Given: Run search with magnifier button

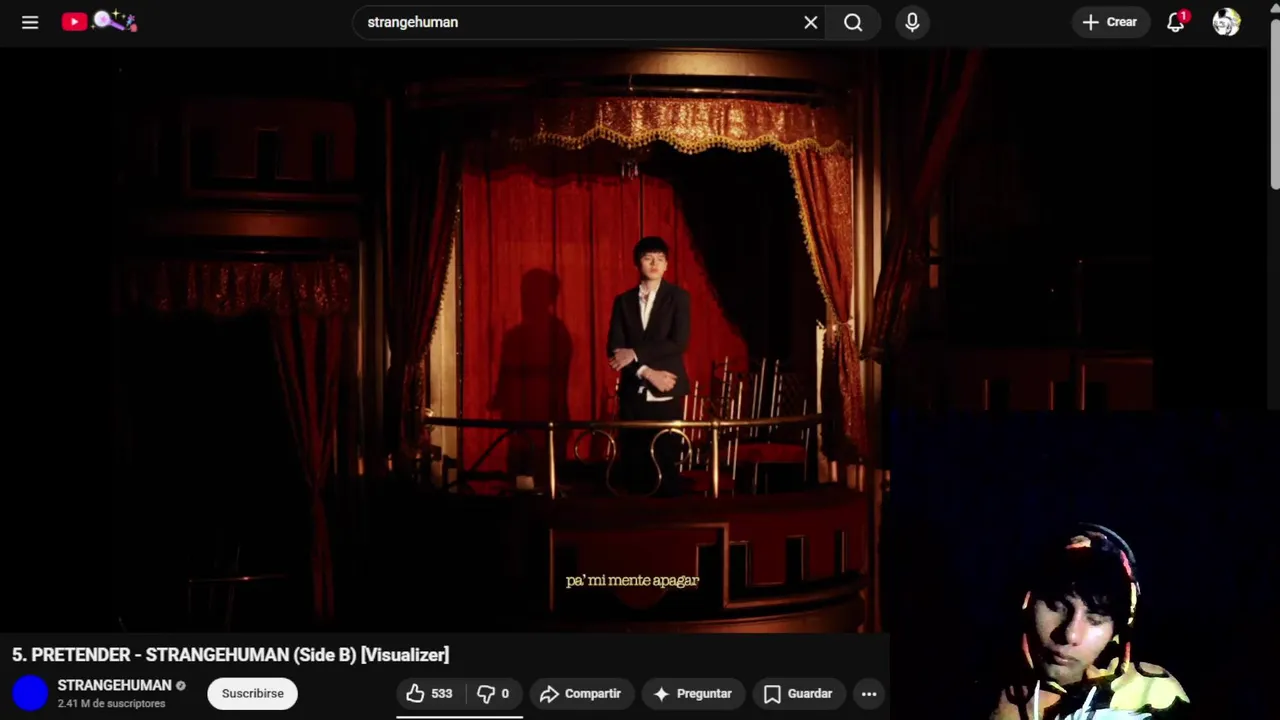Looking at the screenshot, I should (853, 22).
